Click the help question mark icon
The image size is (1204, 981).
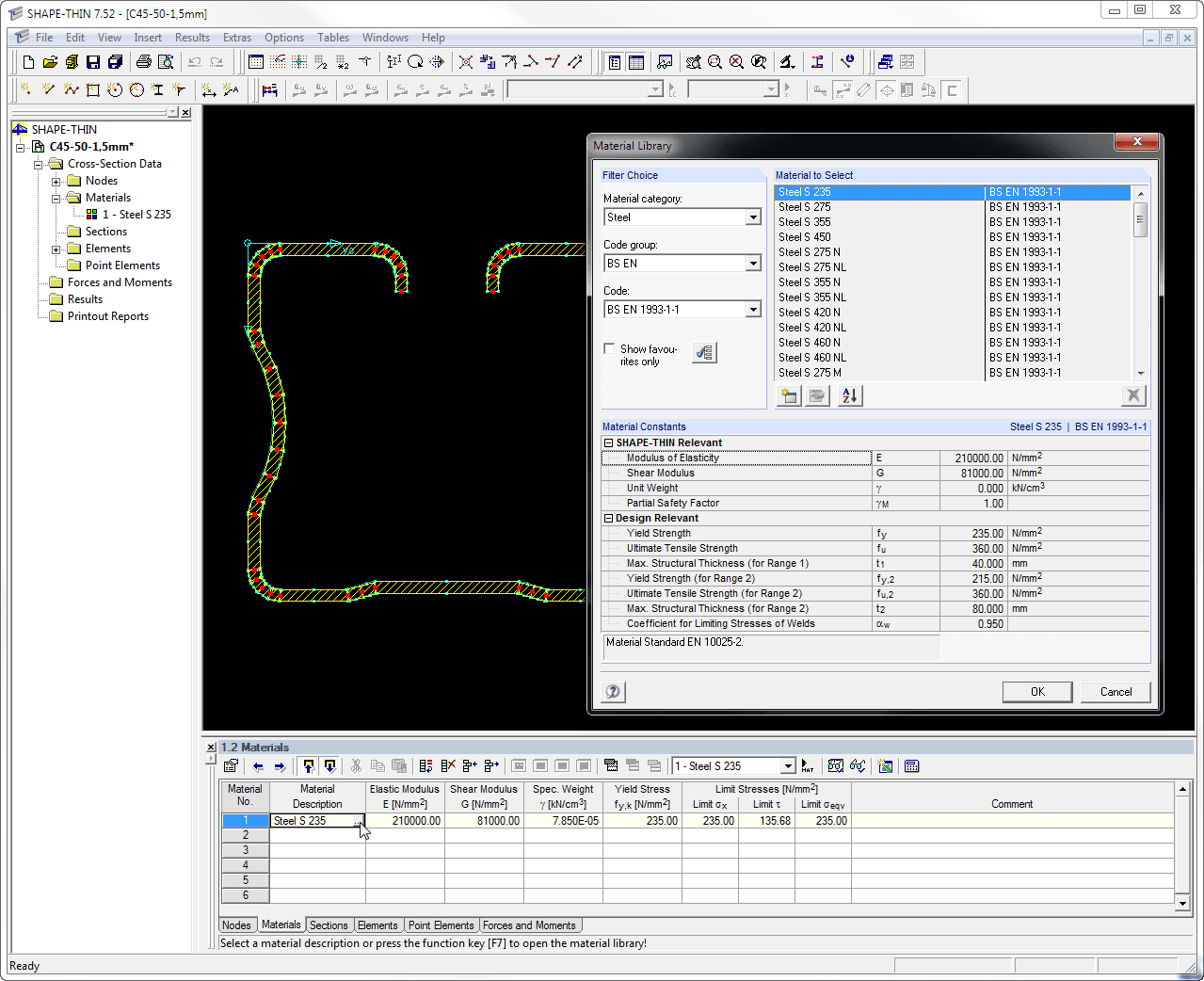pyautogui.click(x=613, y=692)
